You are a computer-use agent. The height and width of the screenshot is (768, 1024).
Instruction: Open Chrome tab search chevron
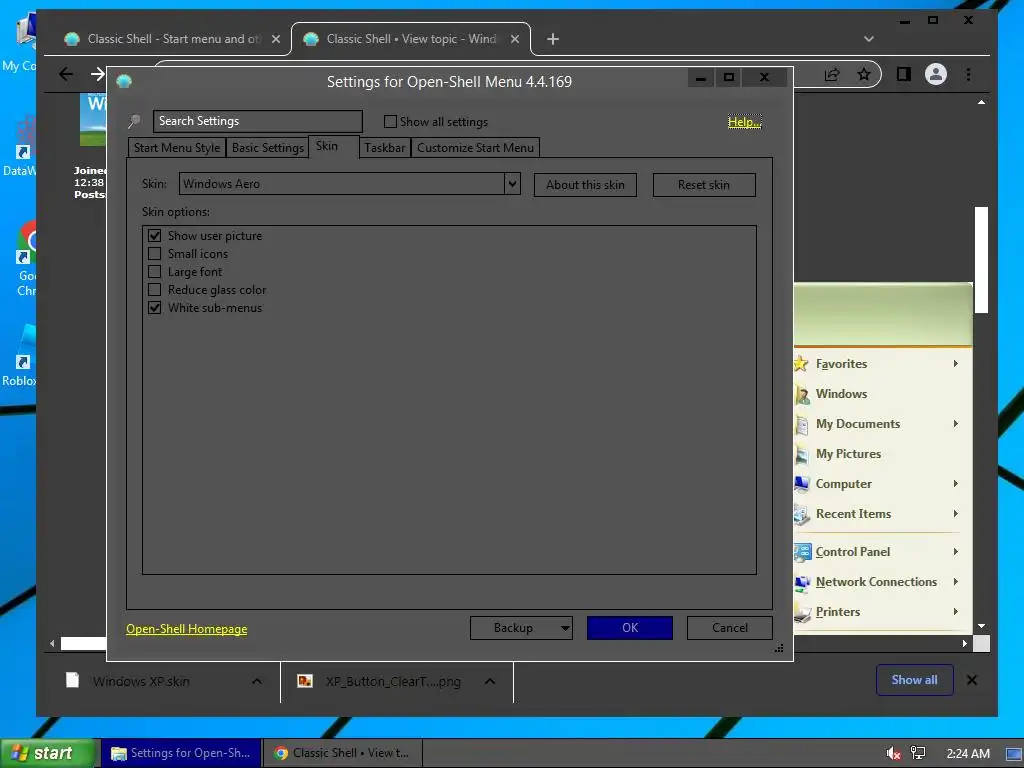pos(869,39)
